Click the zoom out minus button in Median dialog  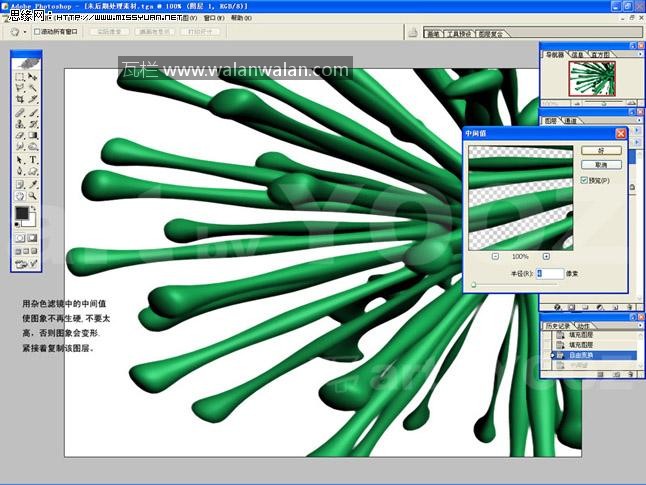click(495, 257)
